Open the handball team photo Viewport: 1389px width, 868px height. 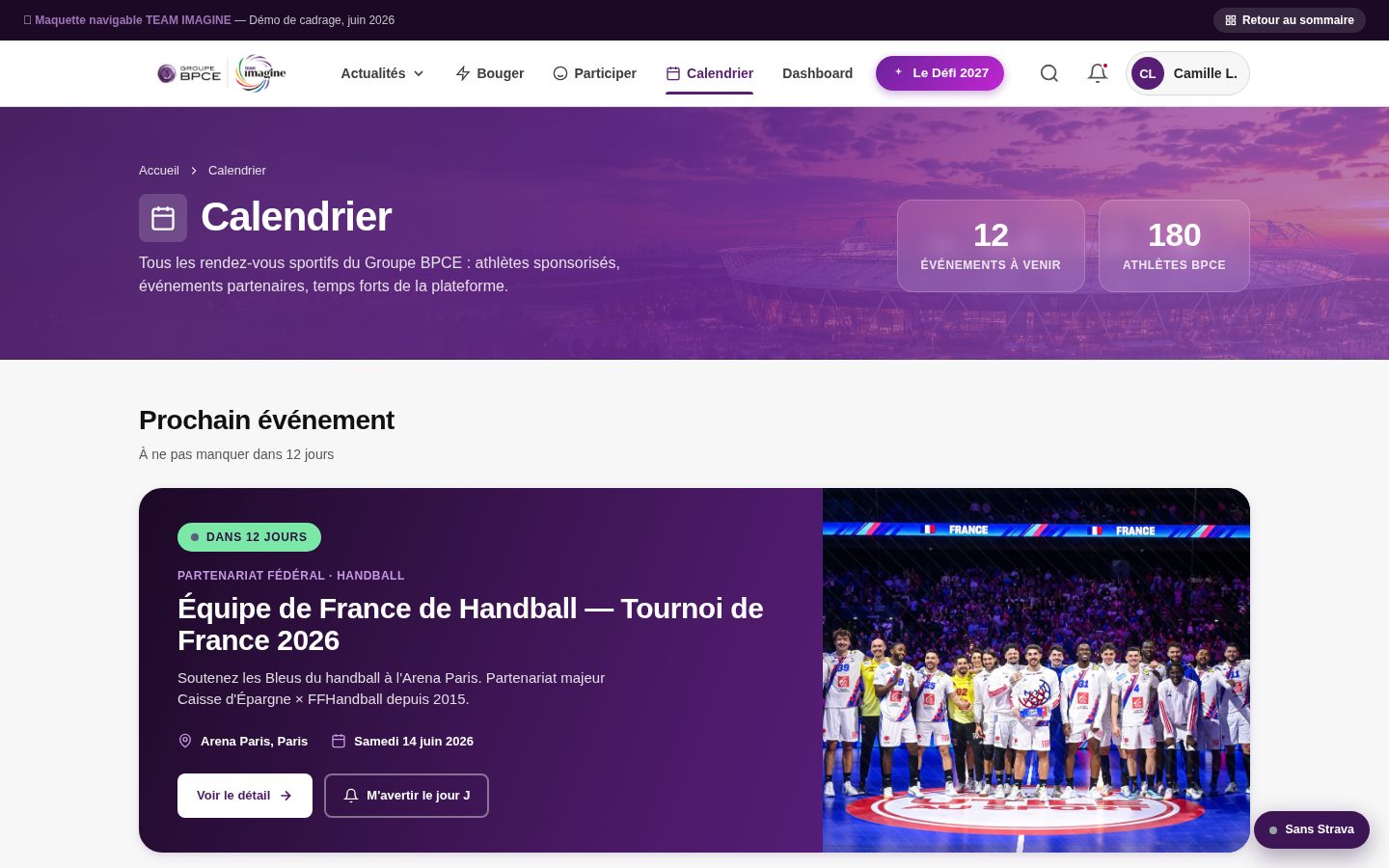point(1036,670)
